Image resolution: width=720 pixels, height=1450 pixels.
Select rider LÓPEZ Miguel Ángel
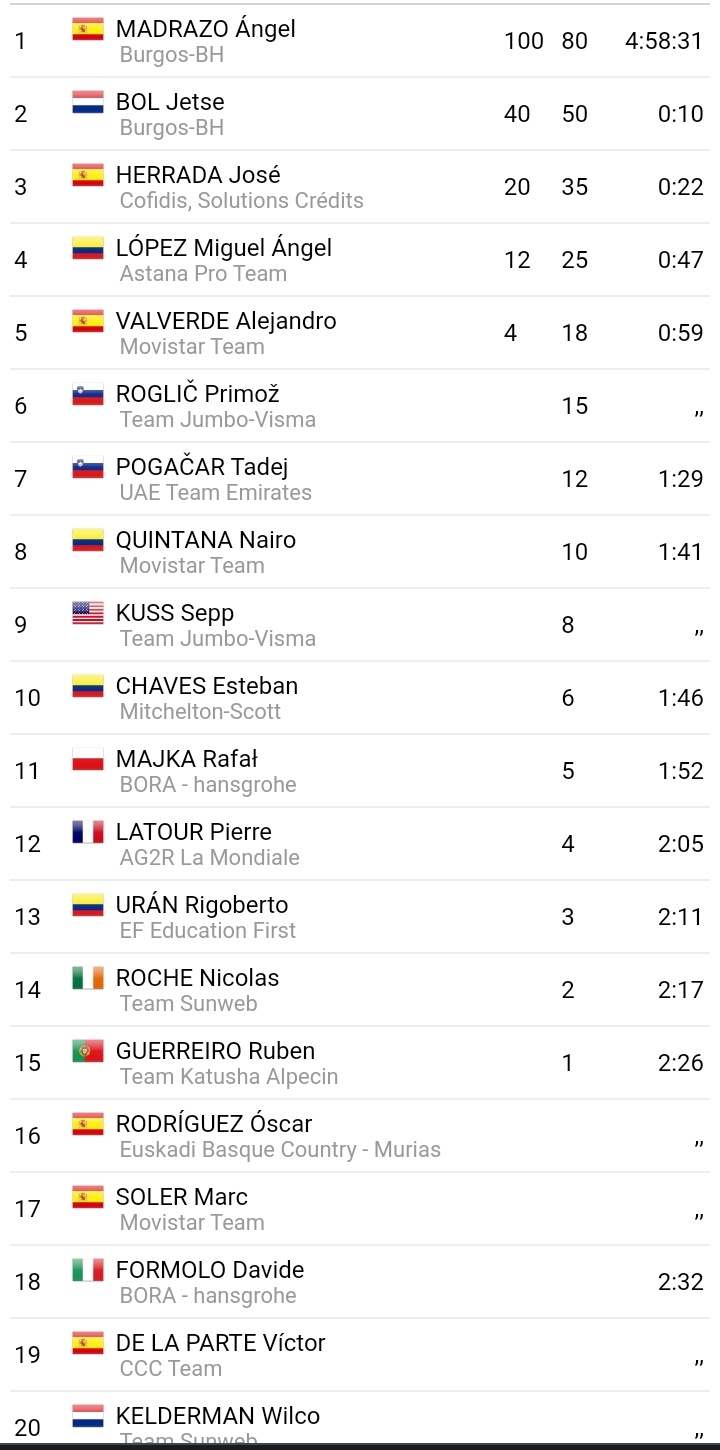point(224,248)
